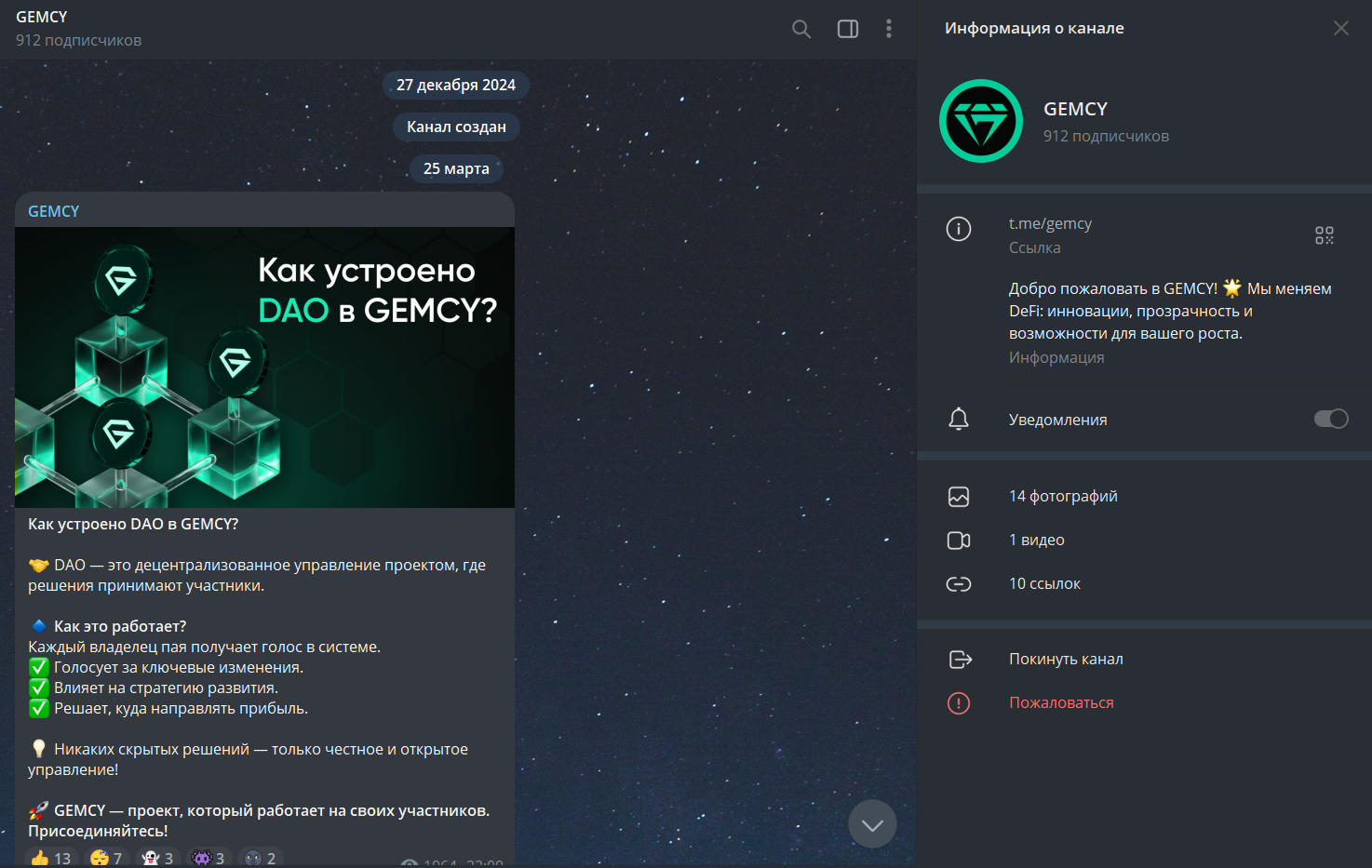
Task: Click the sleepy face reaction with 7
Action: point(106,858)
